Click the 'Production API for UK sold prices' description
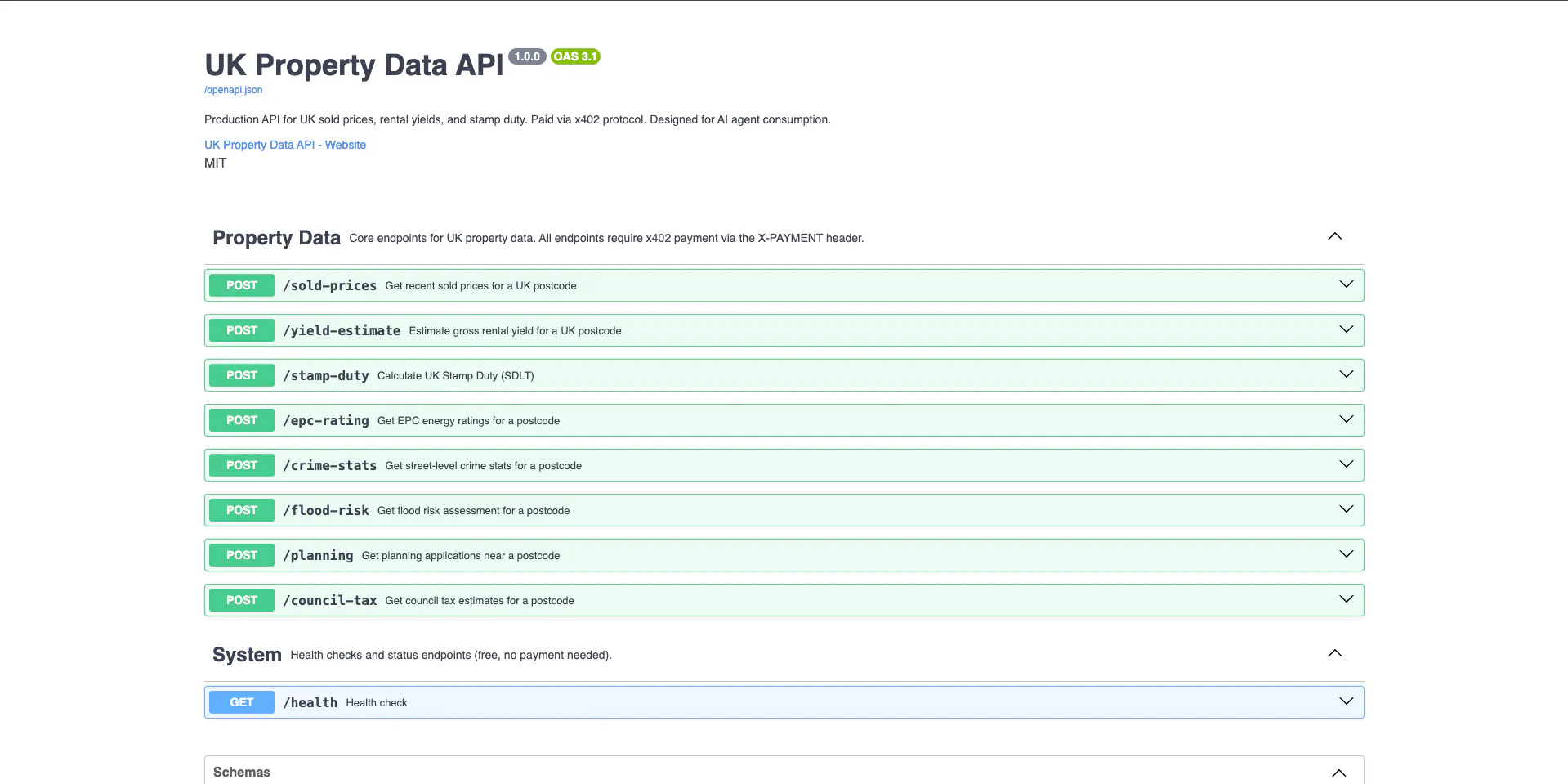Image resolution: width=1568 pixels, height=784 pixels. 517,119
